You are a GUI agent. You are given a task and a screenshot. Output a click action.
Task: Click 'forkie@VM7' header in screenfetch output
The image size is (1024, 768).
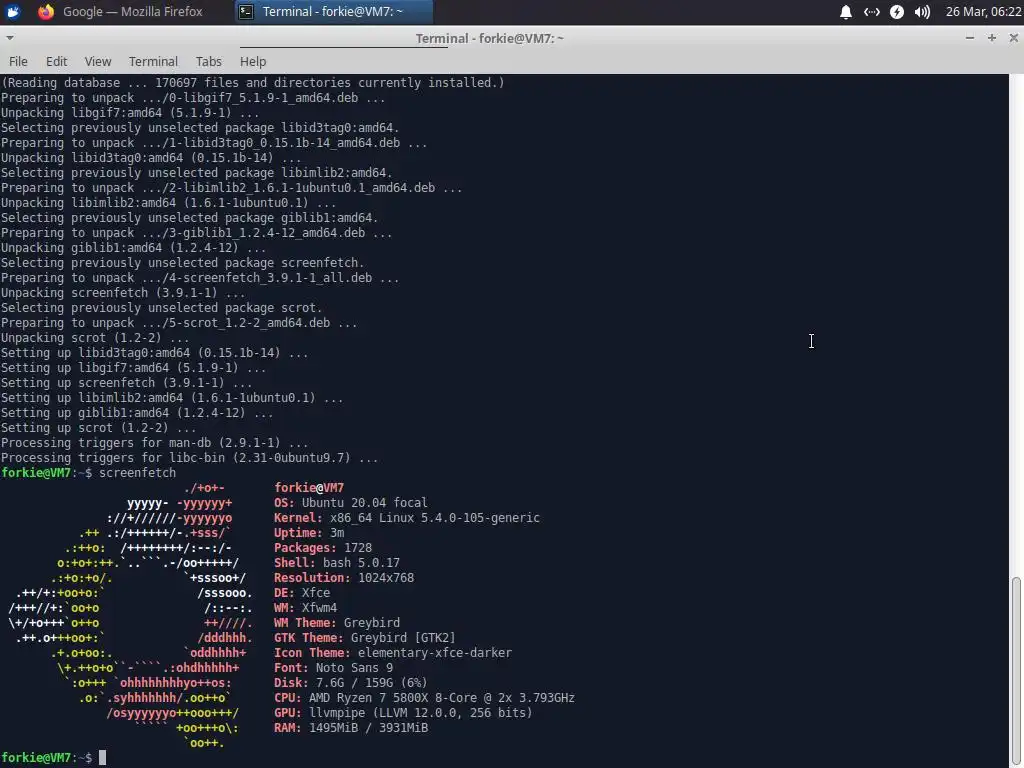click(x=309, y=488)
